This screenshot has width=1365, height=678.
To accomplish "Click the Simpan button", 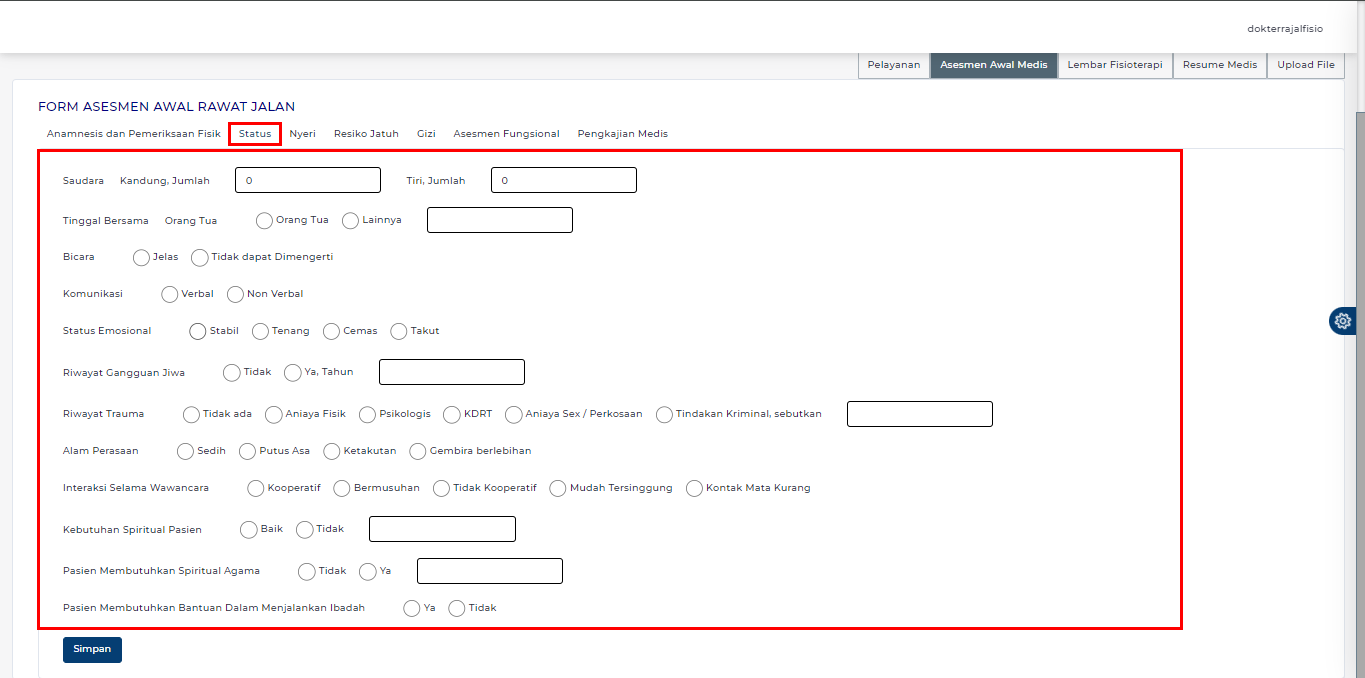I will [x=92, y=649].
